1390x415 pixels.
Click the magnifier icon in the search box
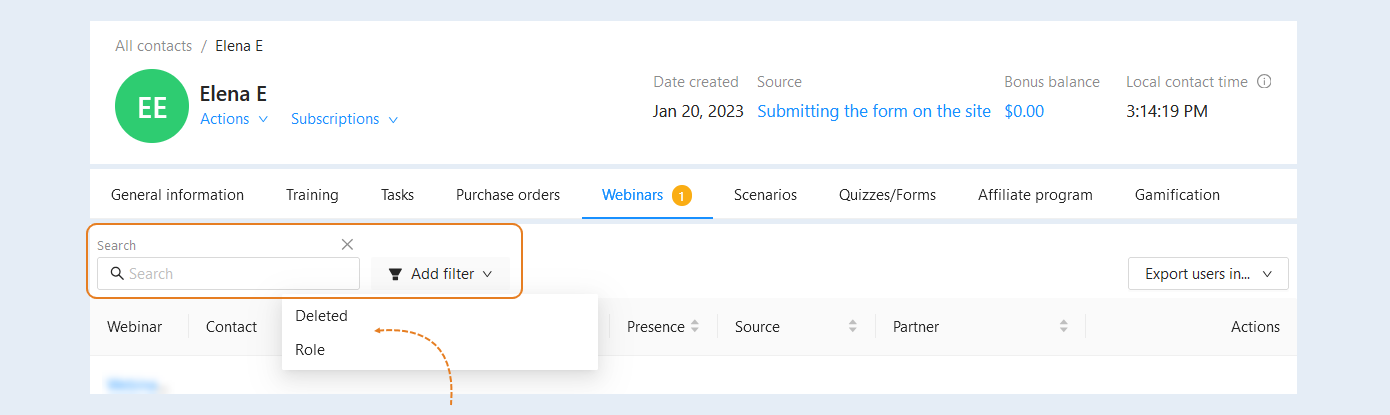coord(117,273)
